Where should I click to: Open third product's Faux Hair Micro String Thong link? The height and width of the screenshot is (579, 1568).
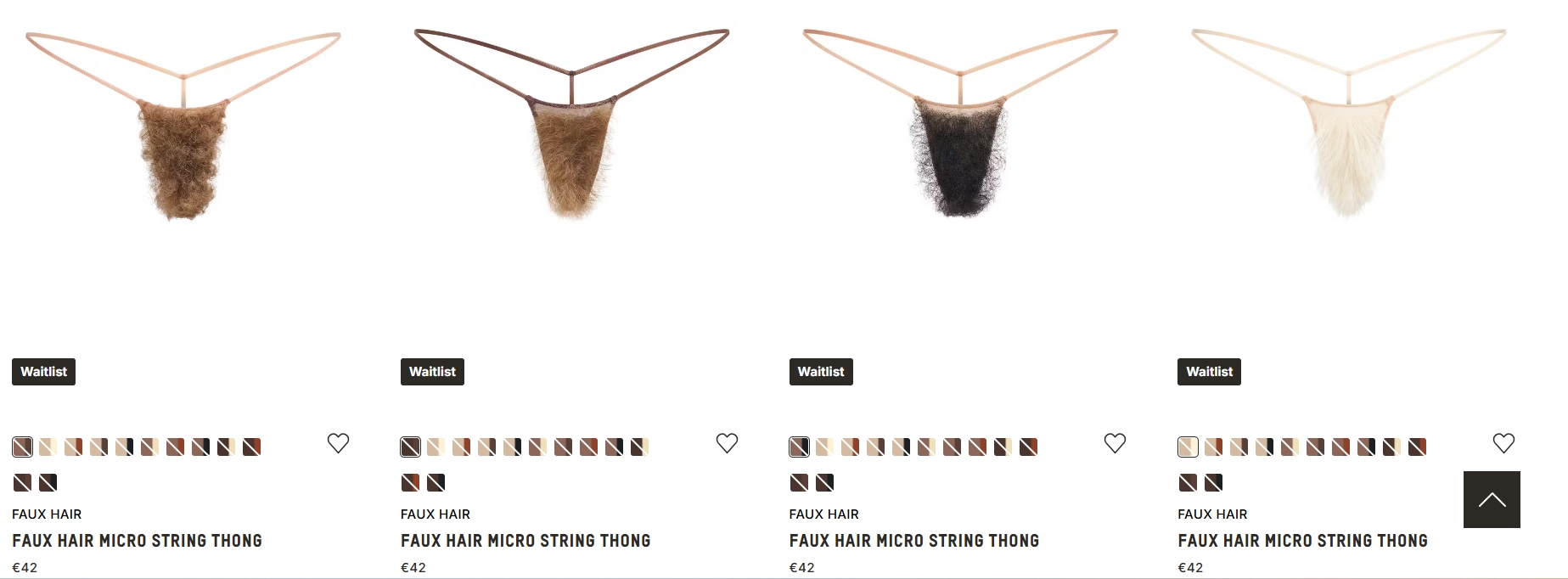click(914, 541)
